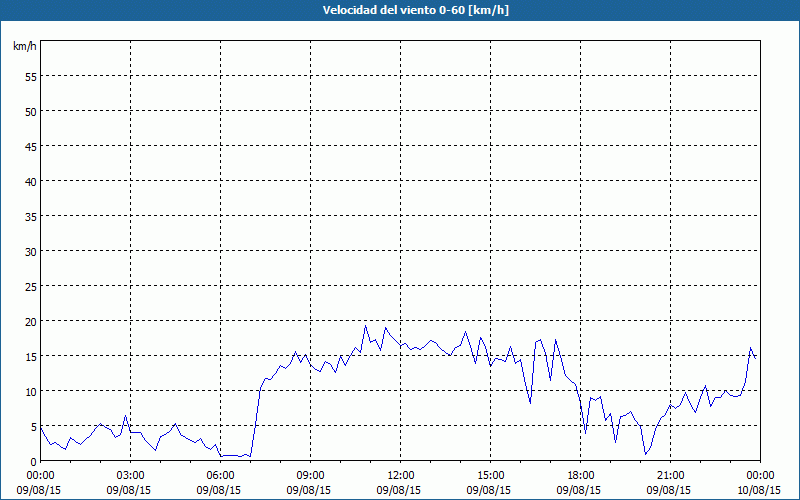The height and width of the screenshot is (500, 800).
Task: Pick the "15:00" time label
Action: (x=491, y=476)
